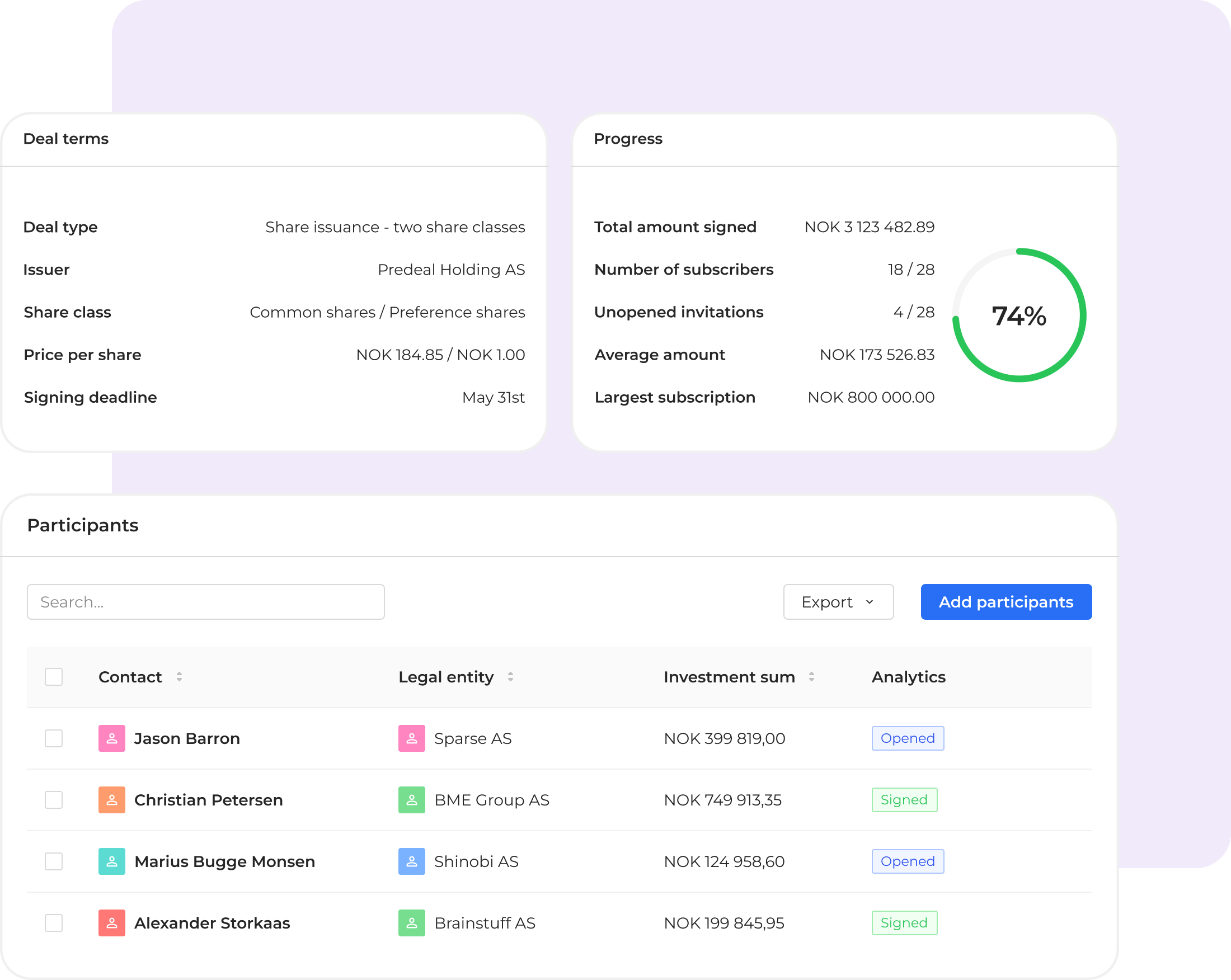The width and height of the screenshot is (1231, 980).
Task: Toggle the select-all checkbox in table header
Action: pos(54,677)
